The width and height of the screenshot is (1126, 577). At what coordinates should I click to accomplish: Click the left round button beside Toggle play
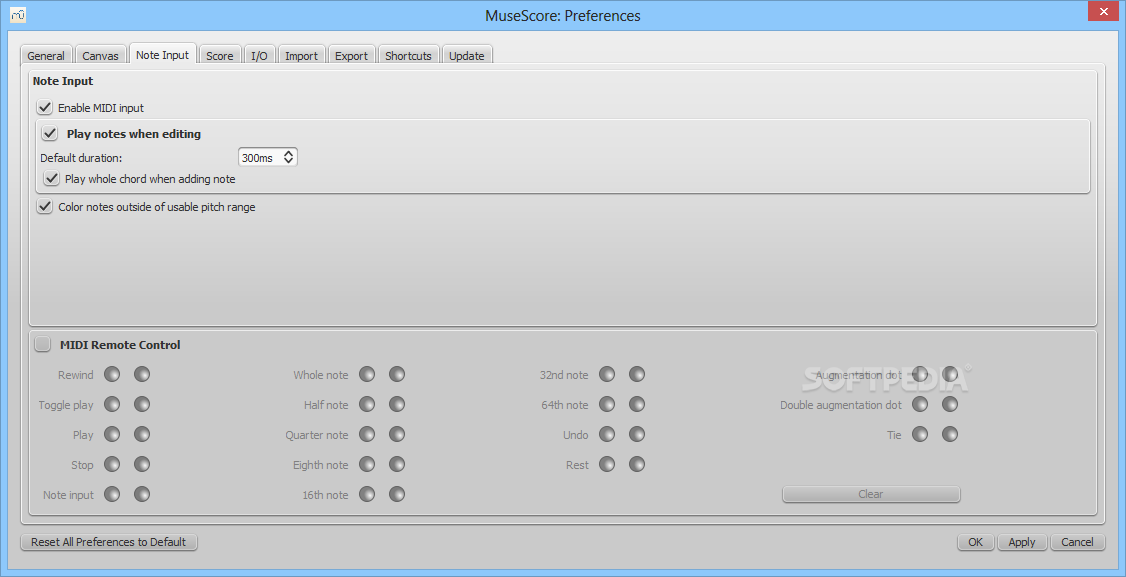click(112, 405)
